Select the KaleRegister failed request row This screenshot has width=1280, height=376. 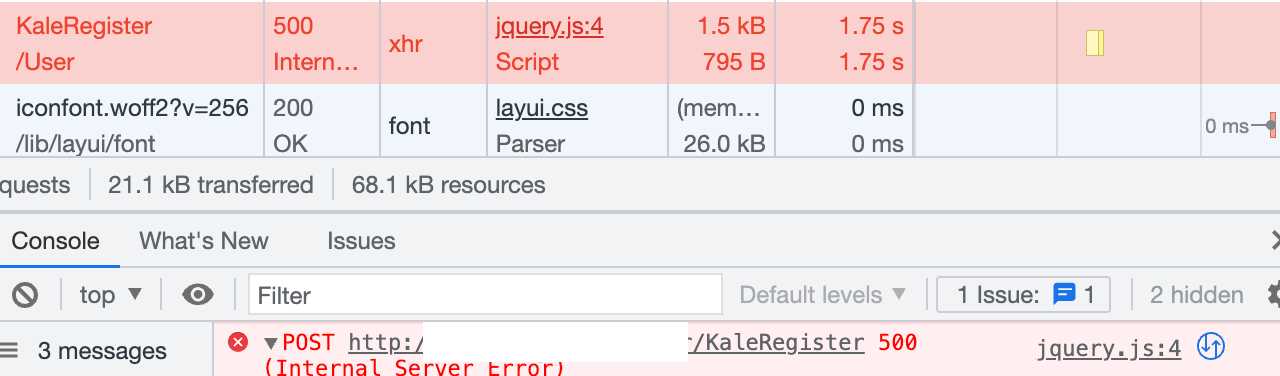(x=640, y=43)
